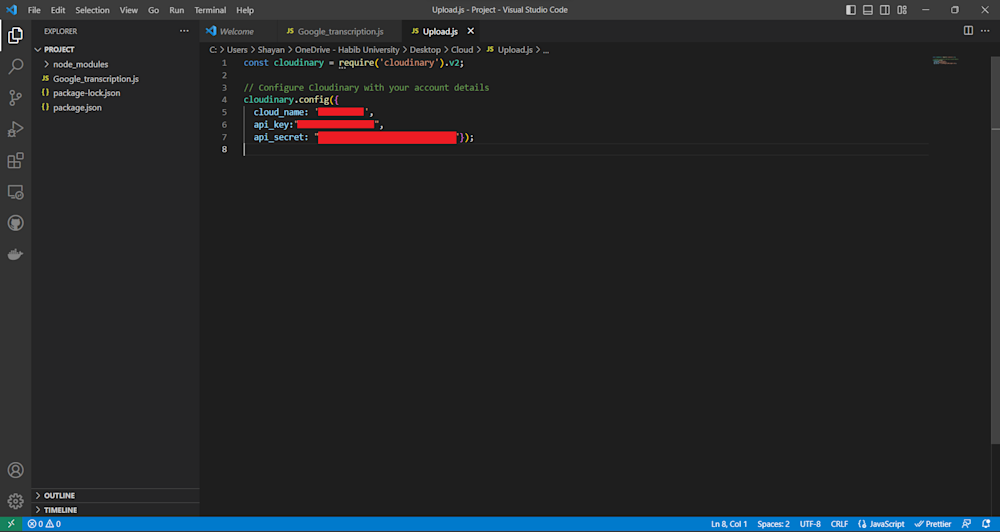1000x532 pixels.
Task: Click the Cloud breadcrumb segment
Action: tap(462, 50)
